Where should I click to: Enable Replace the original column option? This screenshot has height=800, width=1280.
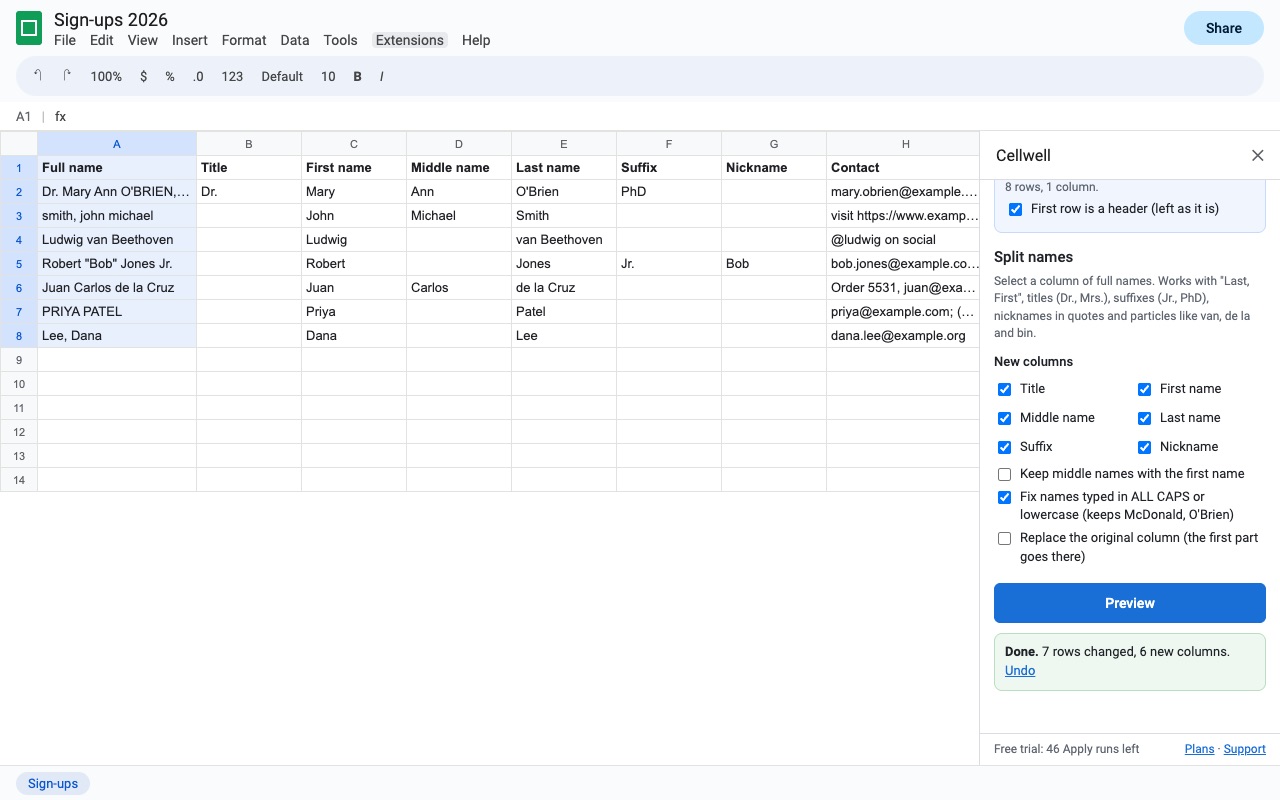coord(1004,538)
